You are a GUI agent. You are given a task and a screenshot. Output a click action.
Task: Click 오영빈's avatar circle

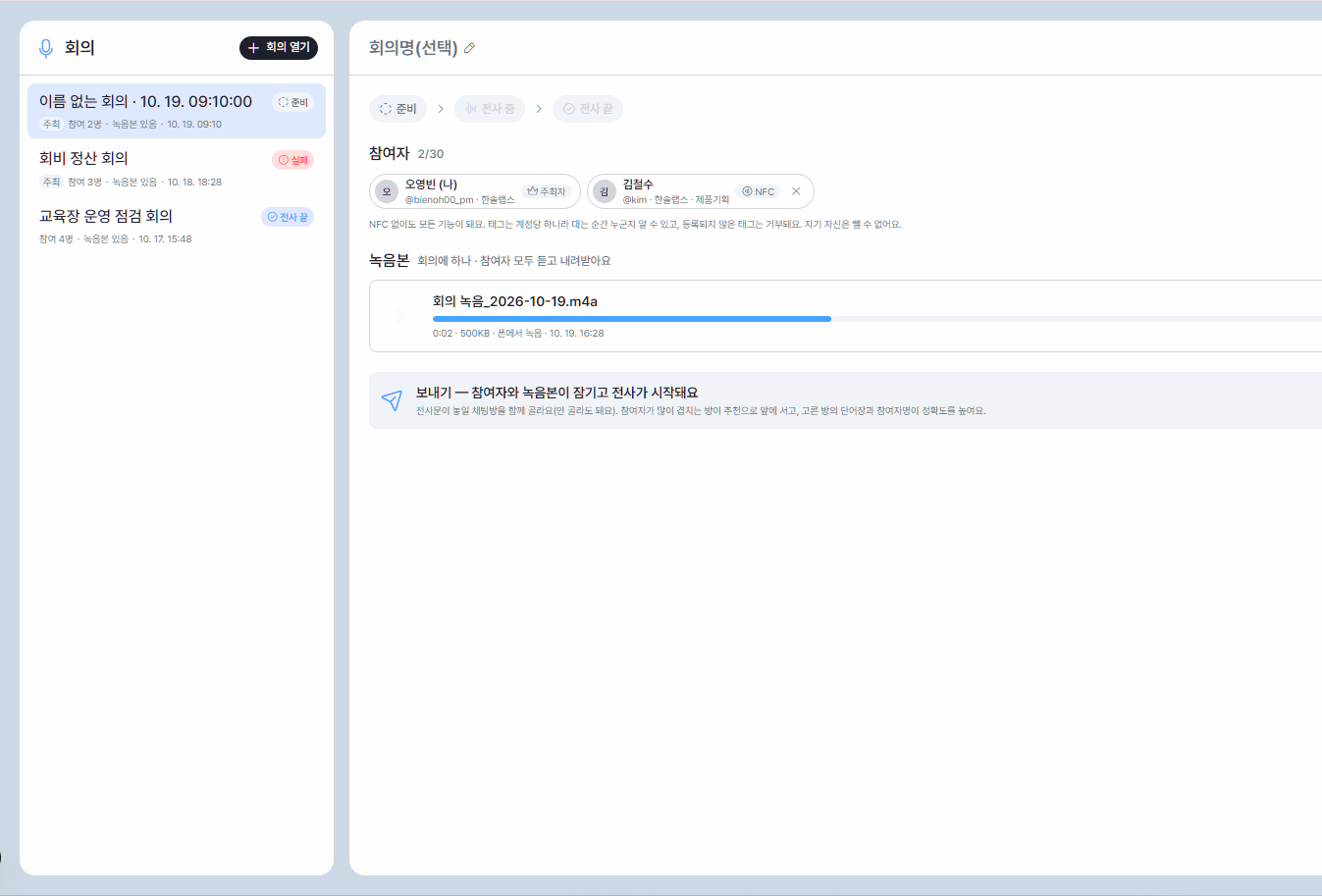(387, 191)
